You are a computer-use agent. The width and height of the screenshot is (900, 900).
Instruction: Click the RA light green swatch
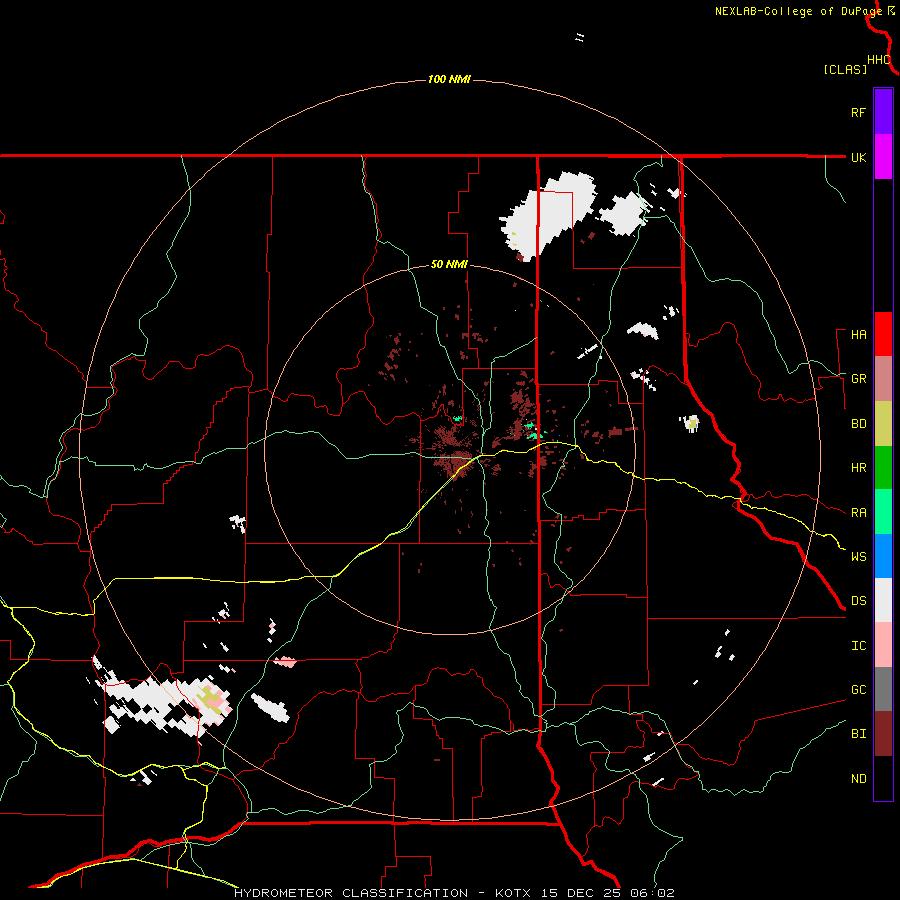[x=883, y=512]
